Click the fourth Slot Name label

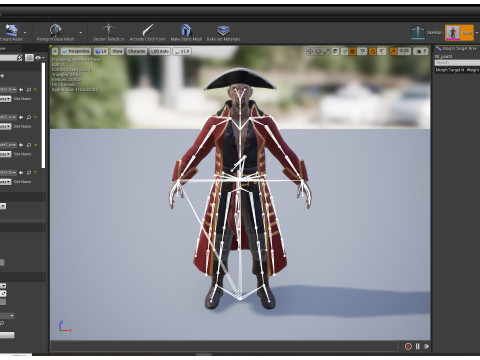coord(22,182)
